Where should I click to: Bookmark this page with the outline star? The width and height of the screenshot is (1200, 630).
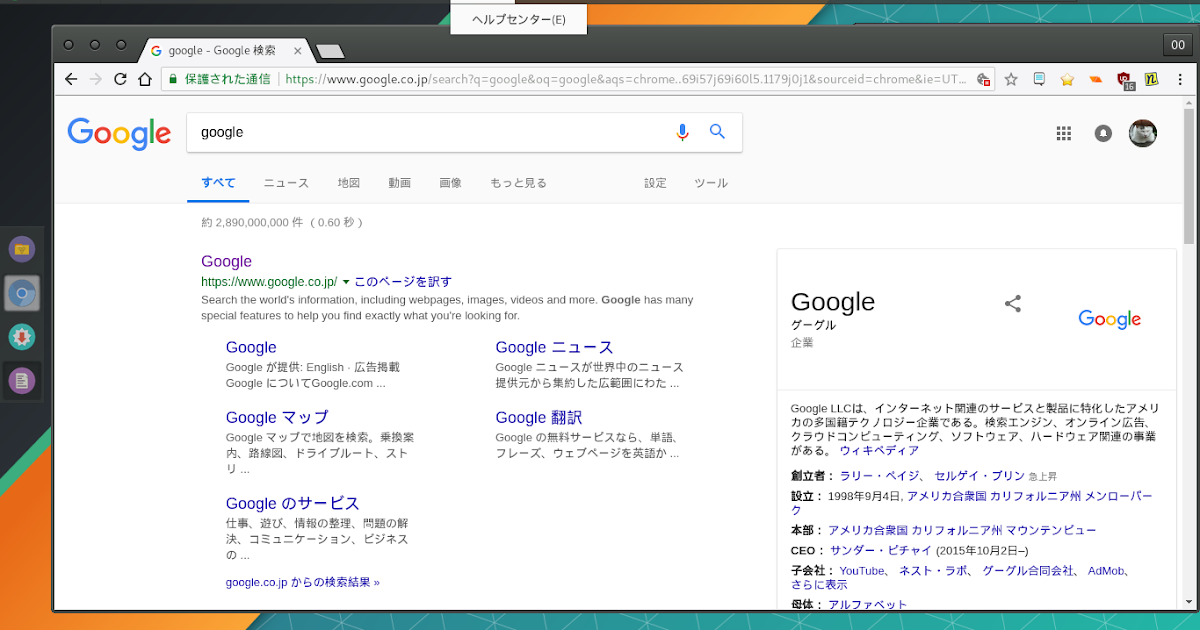click(1011, 79)
